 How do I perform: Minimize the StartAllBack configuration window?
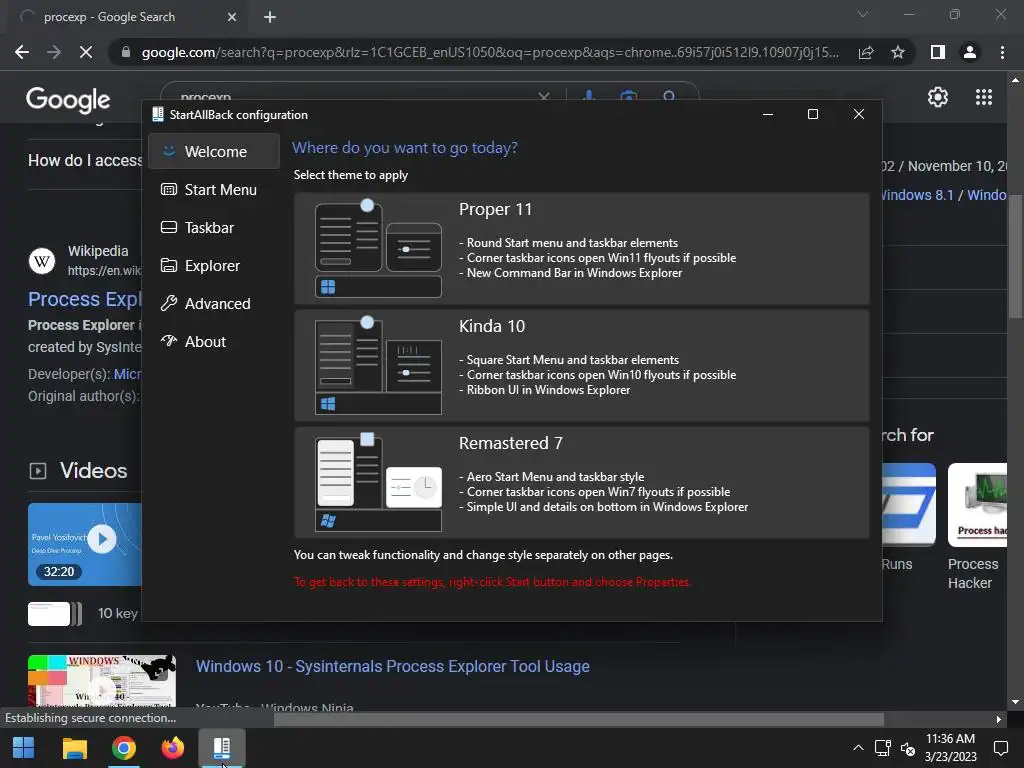[768, 114]
